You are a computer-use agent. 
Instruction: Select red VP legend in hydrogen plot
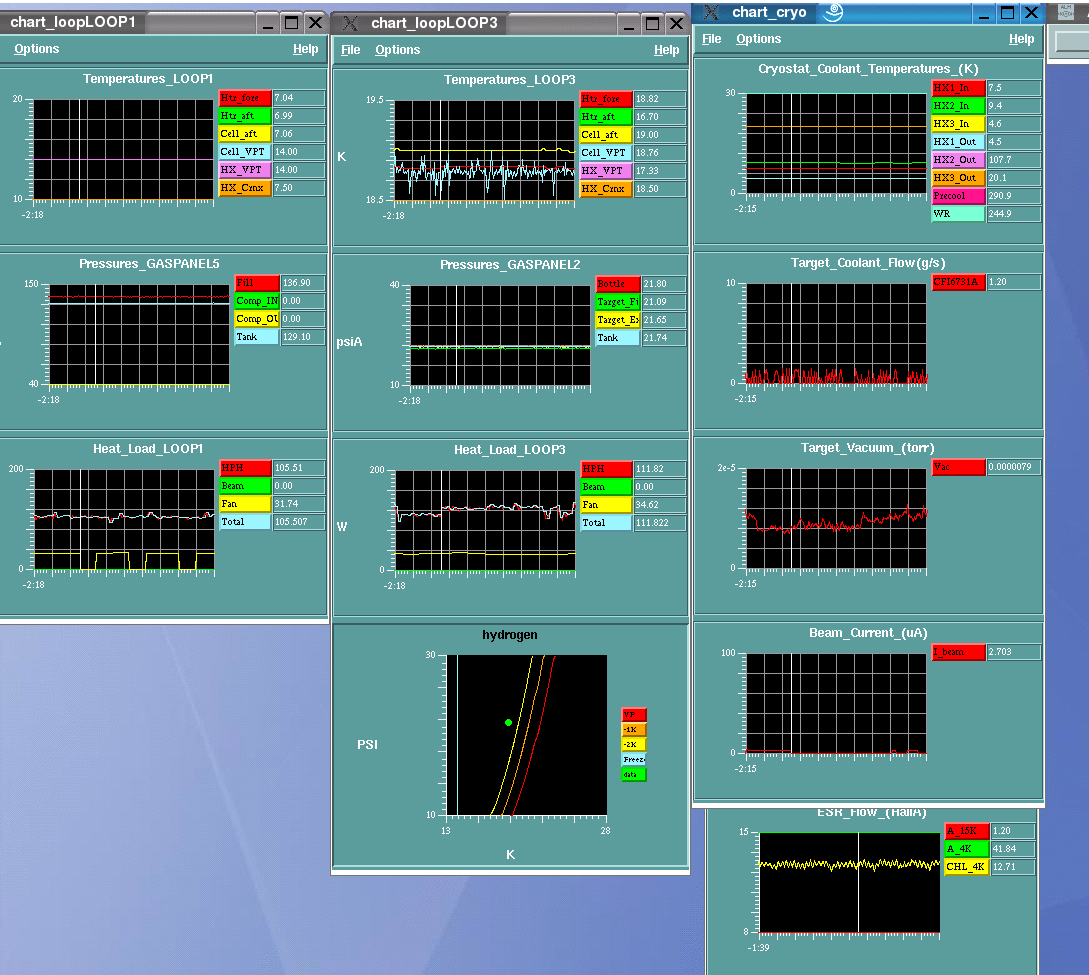tap(634, 715)
